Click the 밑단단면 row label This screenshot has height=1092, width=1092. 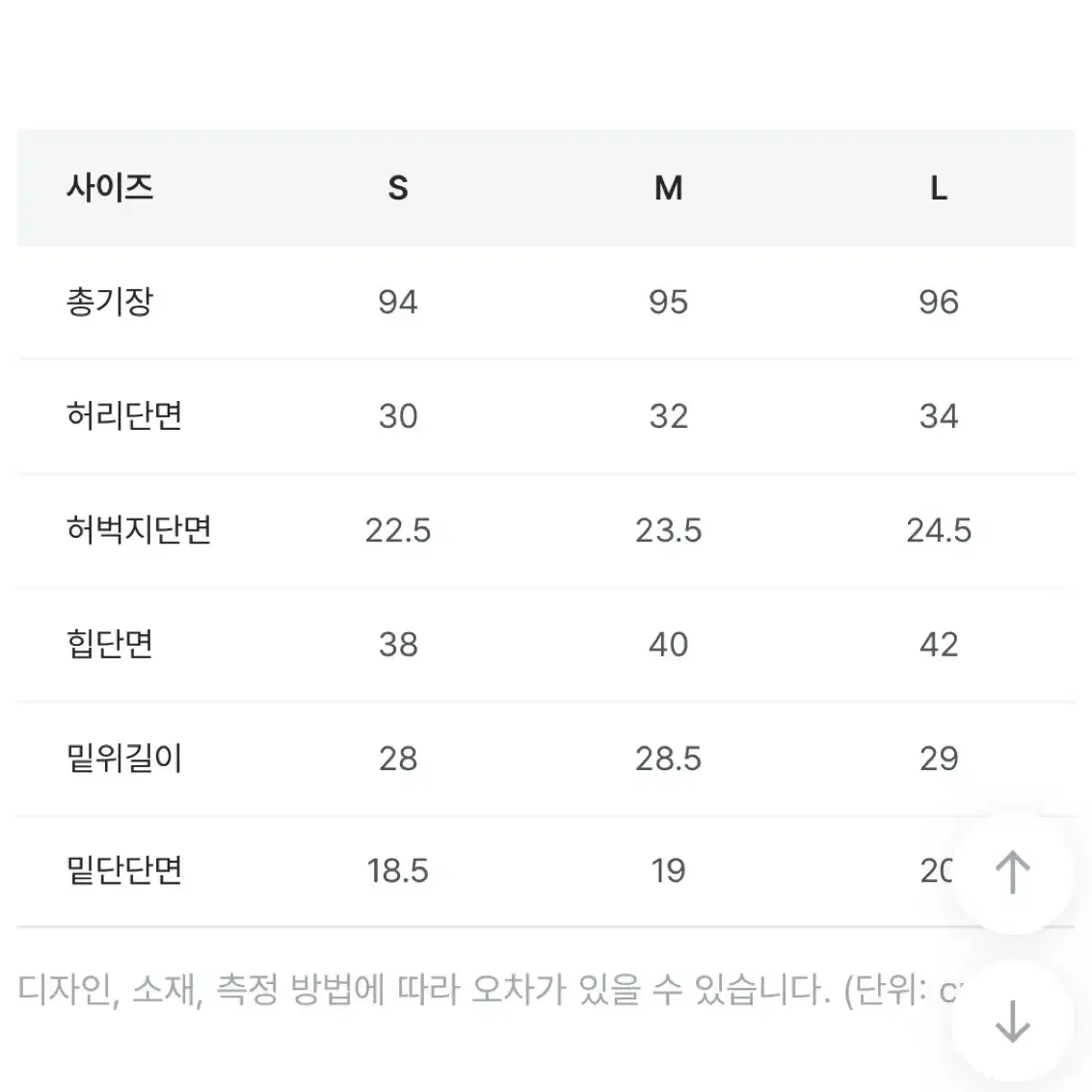coord(124,871)
